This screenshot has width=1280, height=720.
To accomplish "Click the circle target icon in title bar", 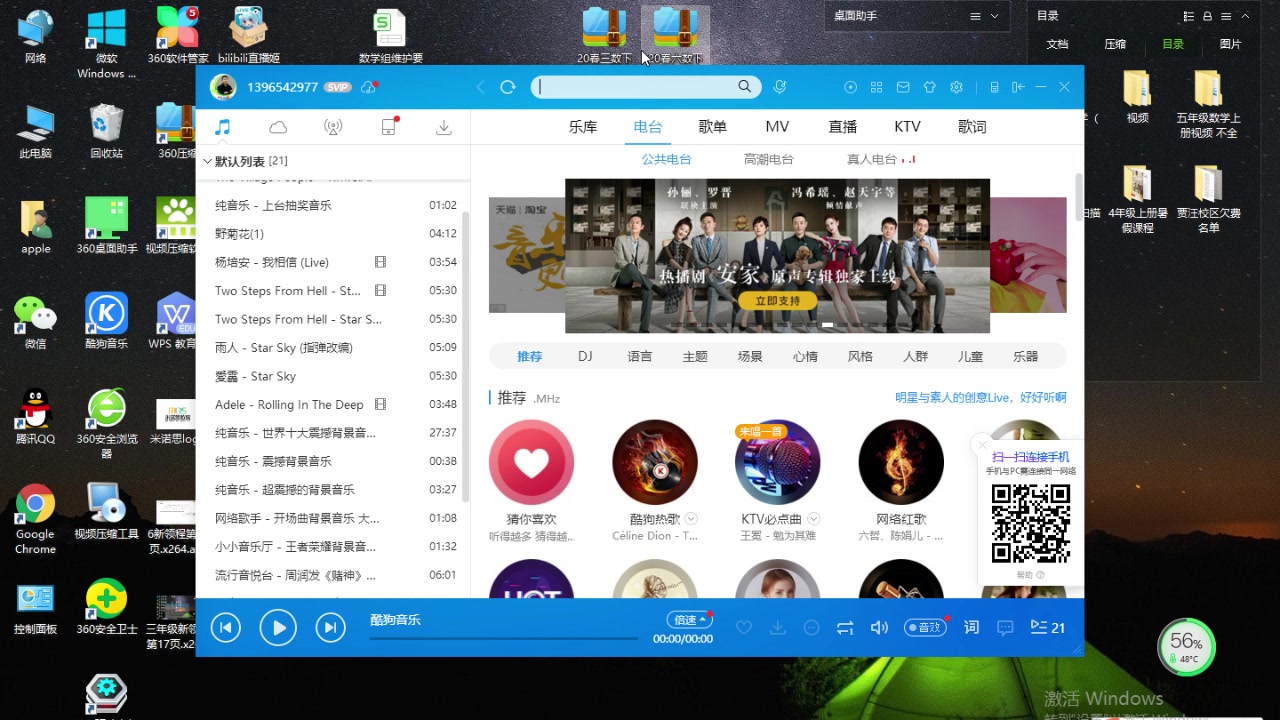I will pos(851,87).
